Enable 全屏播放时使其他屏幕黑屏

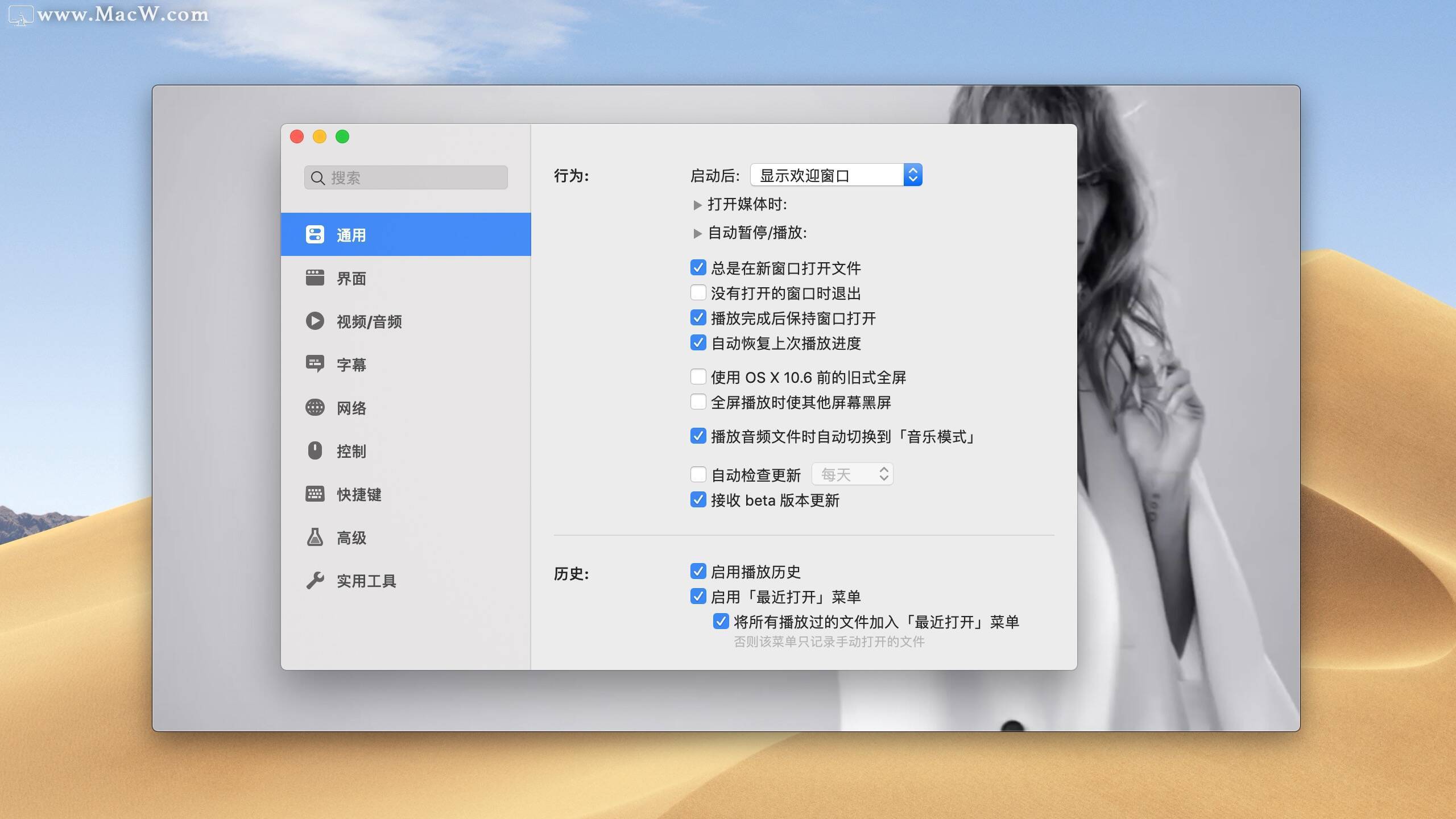[x=698, y=402]
